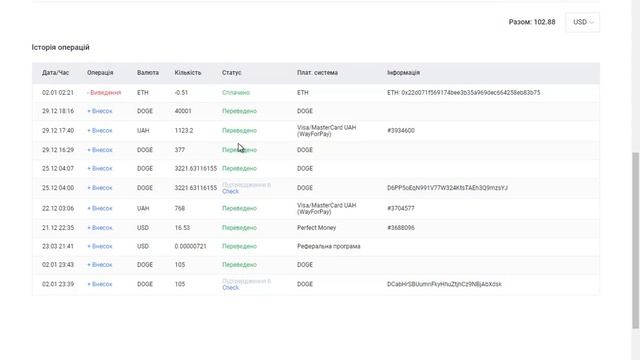Click the 'Плат. система' column header
This screenshot has width=640, height=360.
pyautogui.click(x=317, y=73)
